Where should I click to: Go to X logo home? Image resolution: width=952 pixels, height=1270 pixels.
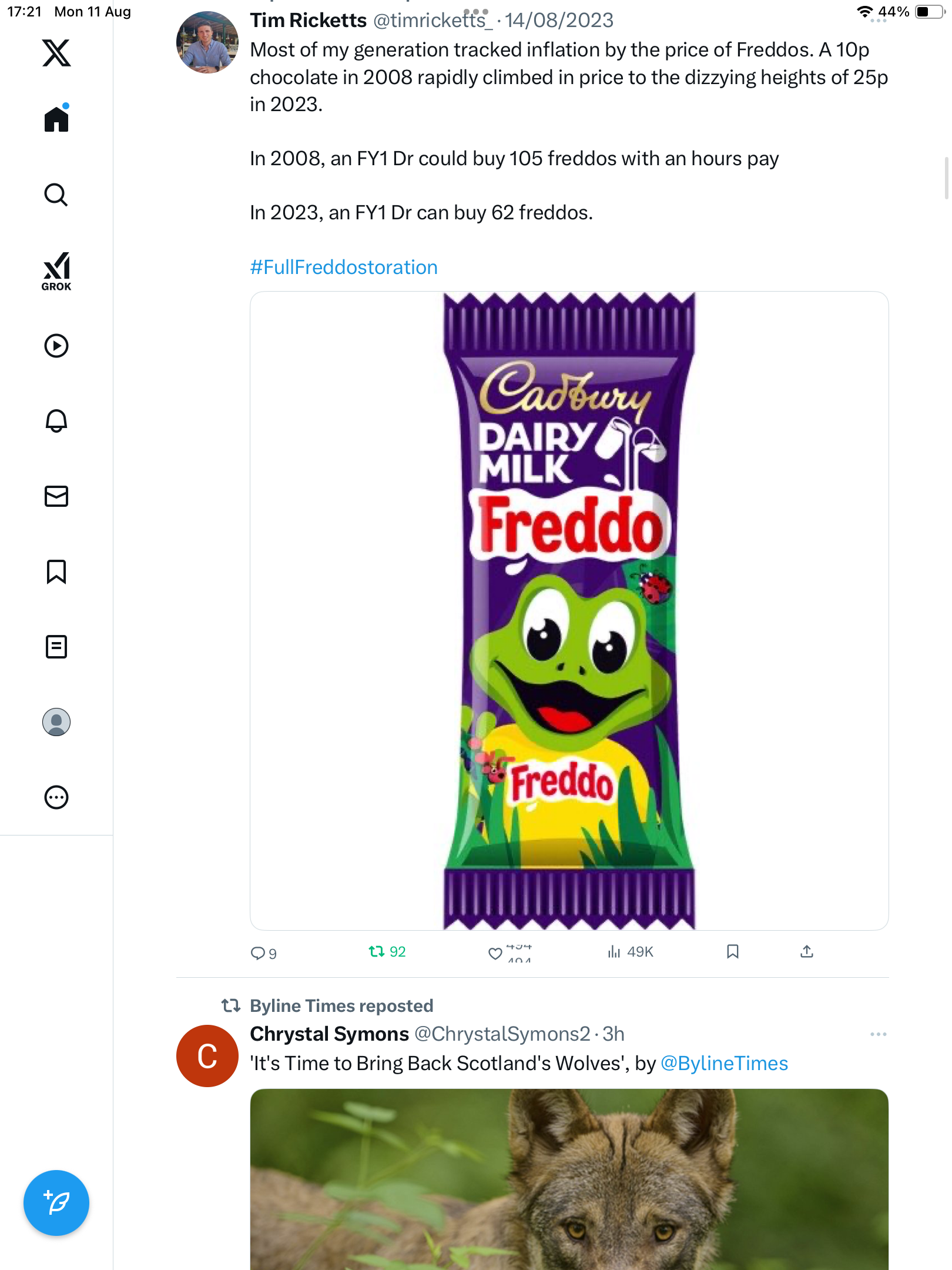tap(56, 53)
